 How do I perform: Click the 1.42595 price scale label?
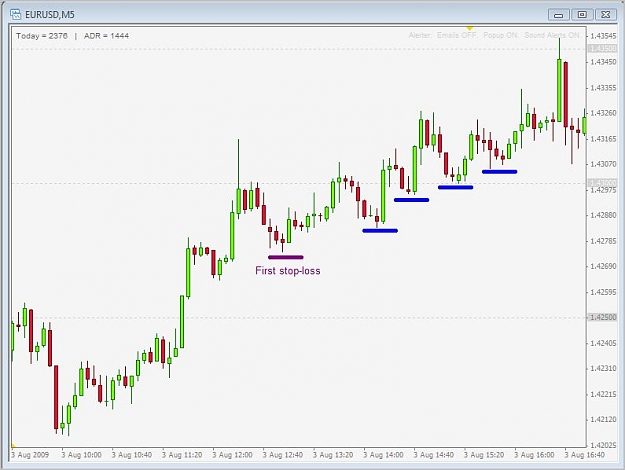click(x=603, y=292)
